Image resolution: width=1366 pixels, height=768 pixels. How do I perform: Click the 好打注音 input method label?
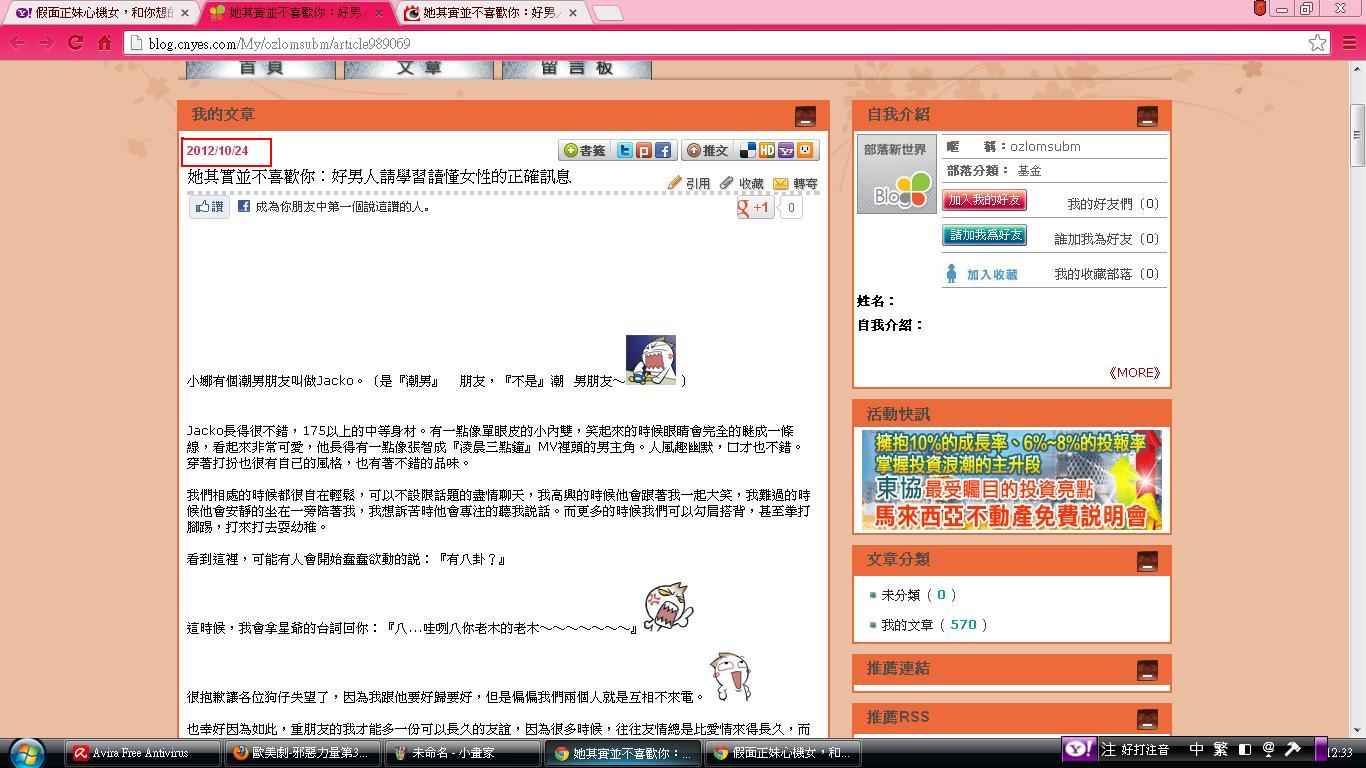coord(1145,749)
